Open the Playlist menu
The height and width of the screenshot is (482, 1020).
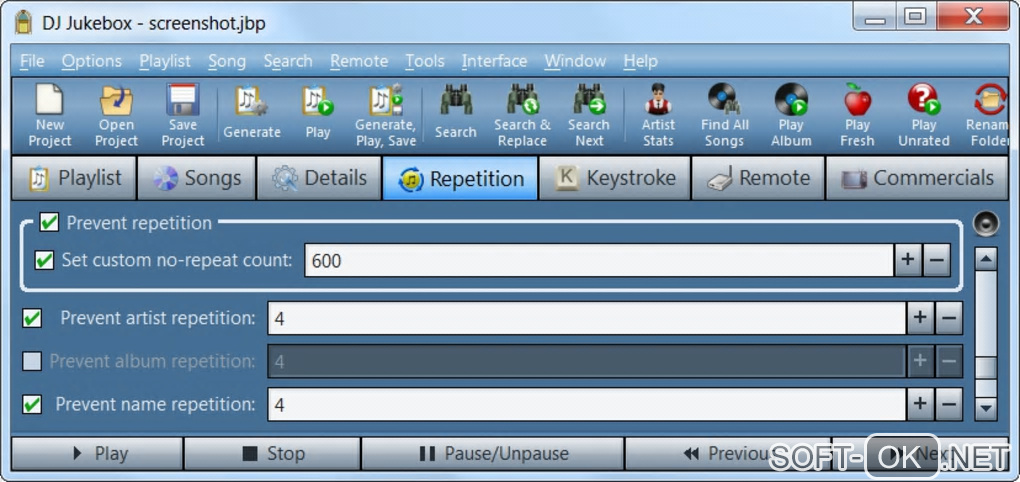pos(165,61)
